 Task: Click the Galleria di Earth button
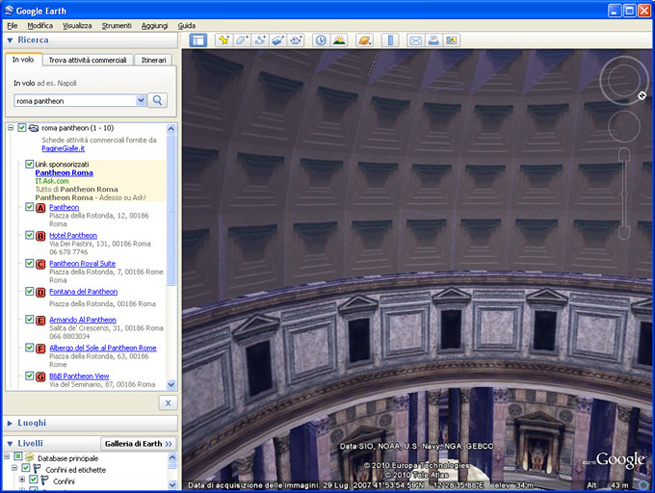pyautogui.click(x=138, y=444)
